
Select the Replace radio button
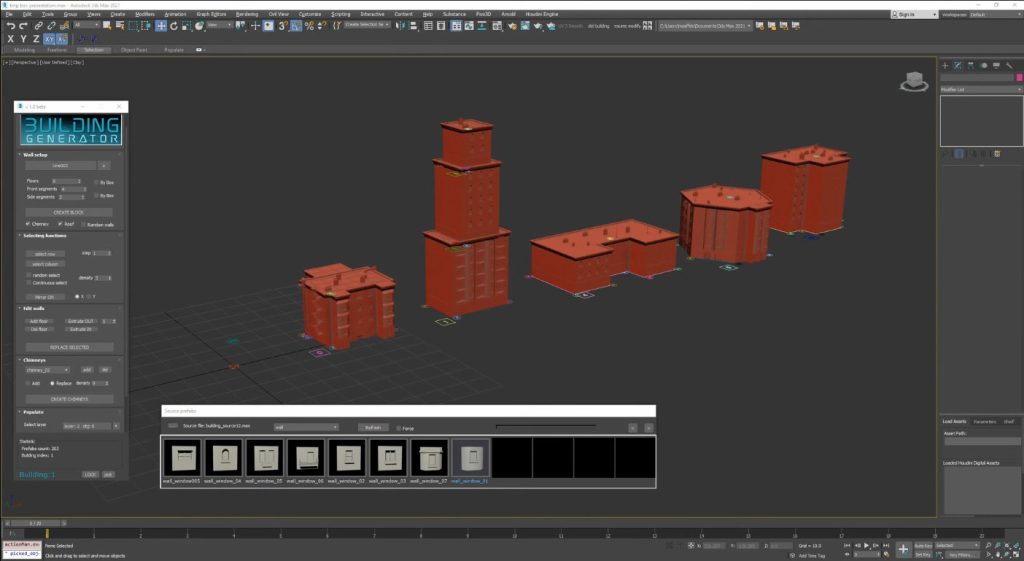[52, 383]
